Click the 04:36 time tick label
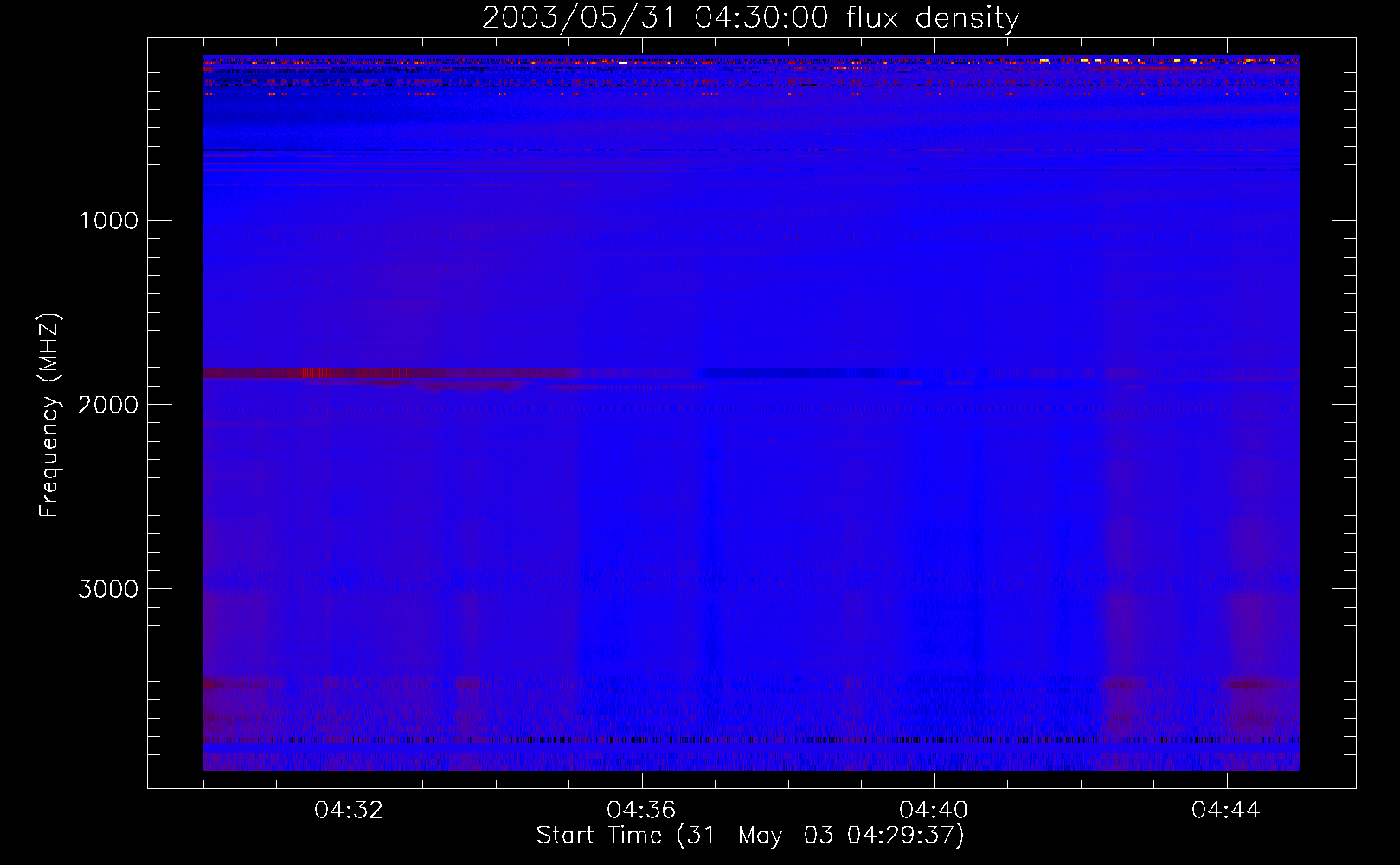 click(x=642, y=811)
